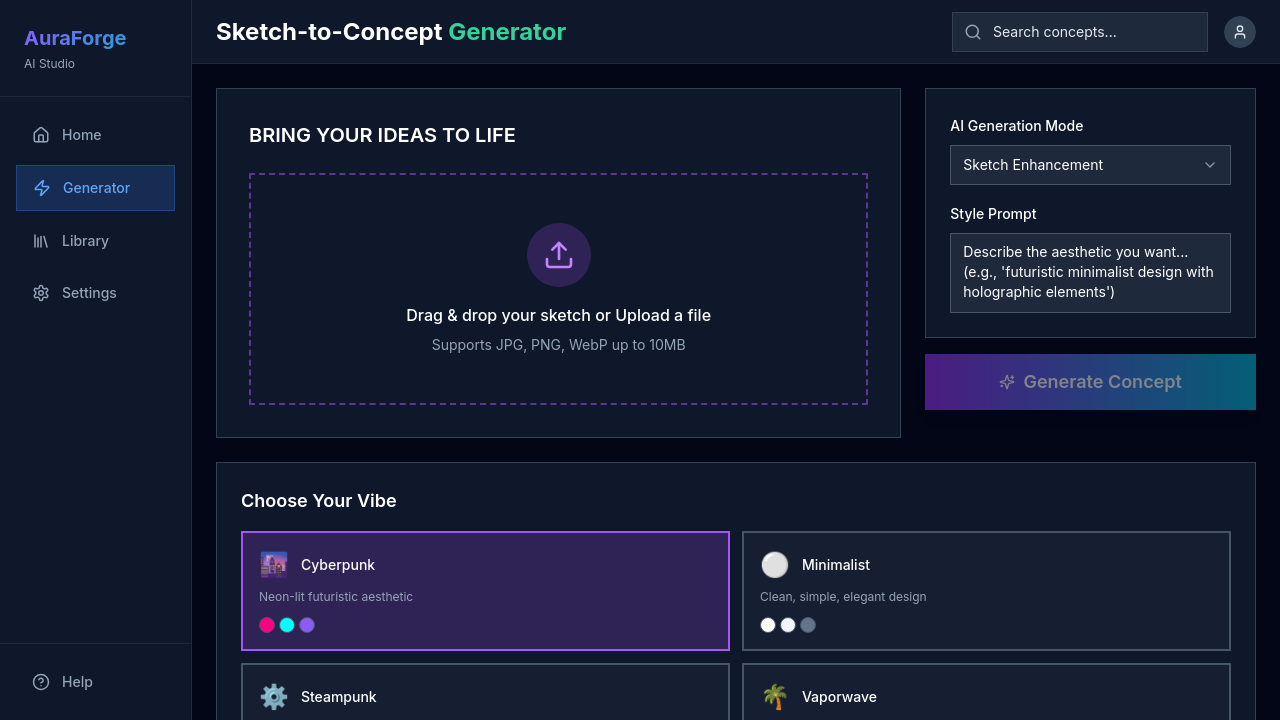Open the AI Generation Mode dropdown
This screenshot has width=1280, height=720.
tap(1090, 165)
